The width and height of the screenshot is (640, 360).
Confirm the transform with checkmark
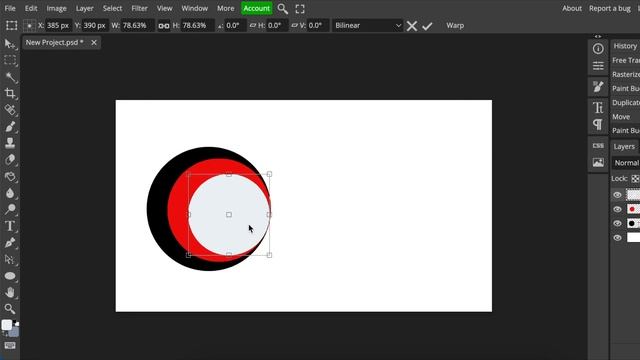point(427,26)
